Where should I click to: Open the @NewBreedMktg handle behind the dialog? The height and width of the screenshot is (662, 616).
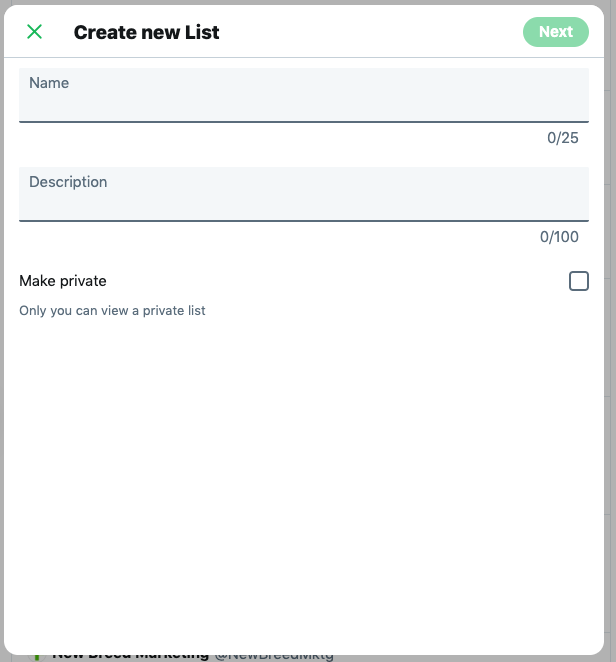pyautogui.click(x=274, y=655)
